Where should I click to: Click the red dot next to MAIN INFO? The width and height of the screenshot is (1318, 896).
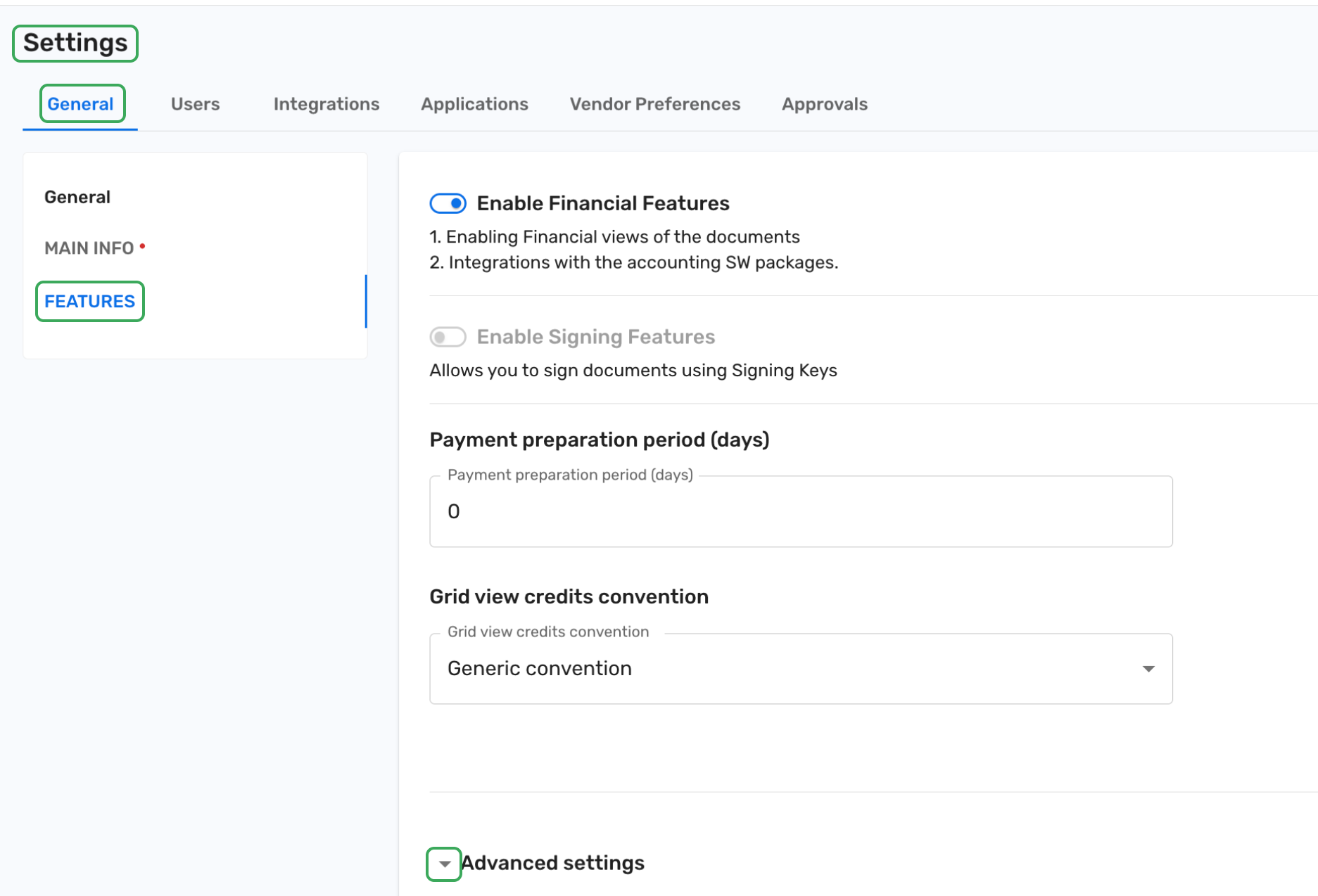pos(142,245)
